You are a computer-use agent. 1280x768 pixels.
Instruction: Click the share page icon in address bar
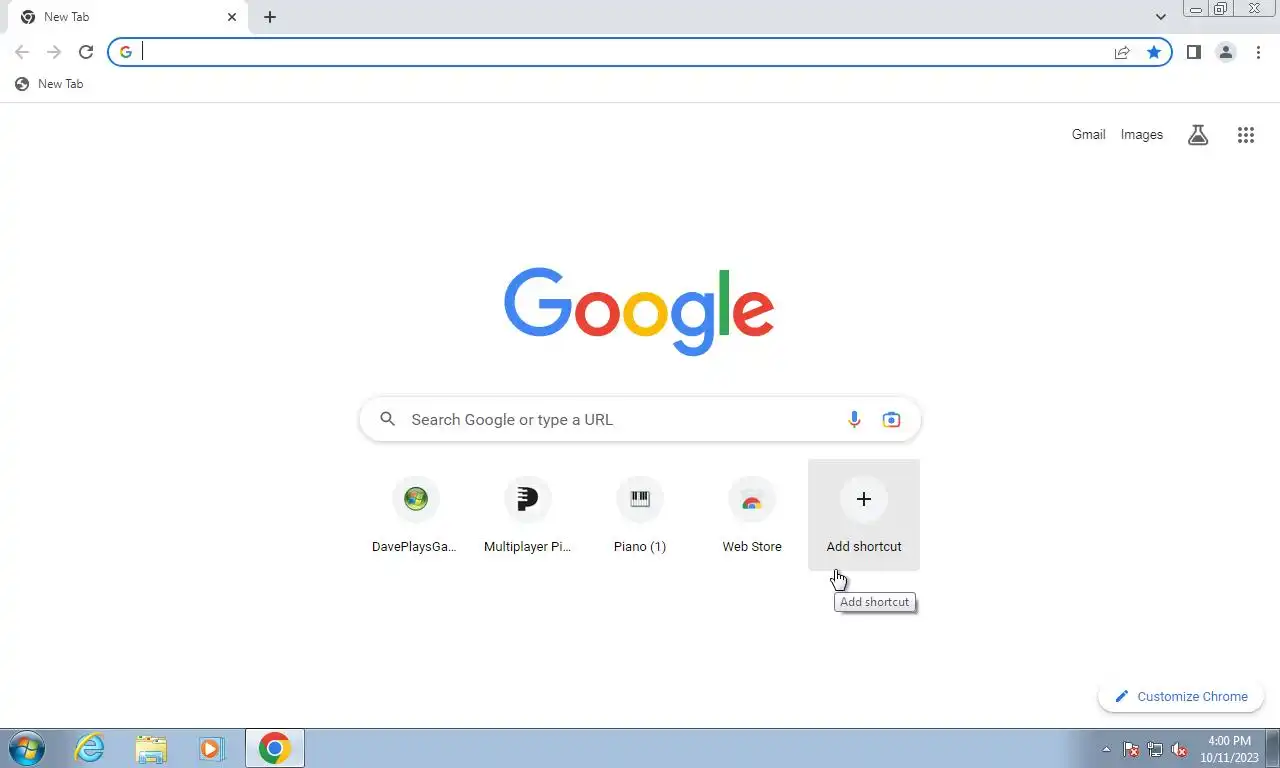pyautogui.click(x=1122, y=52)
